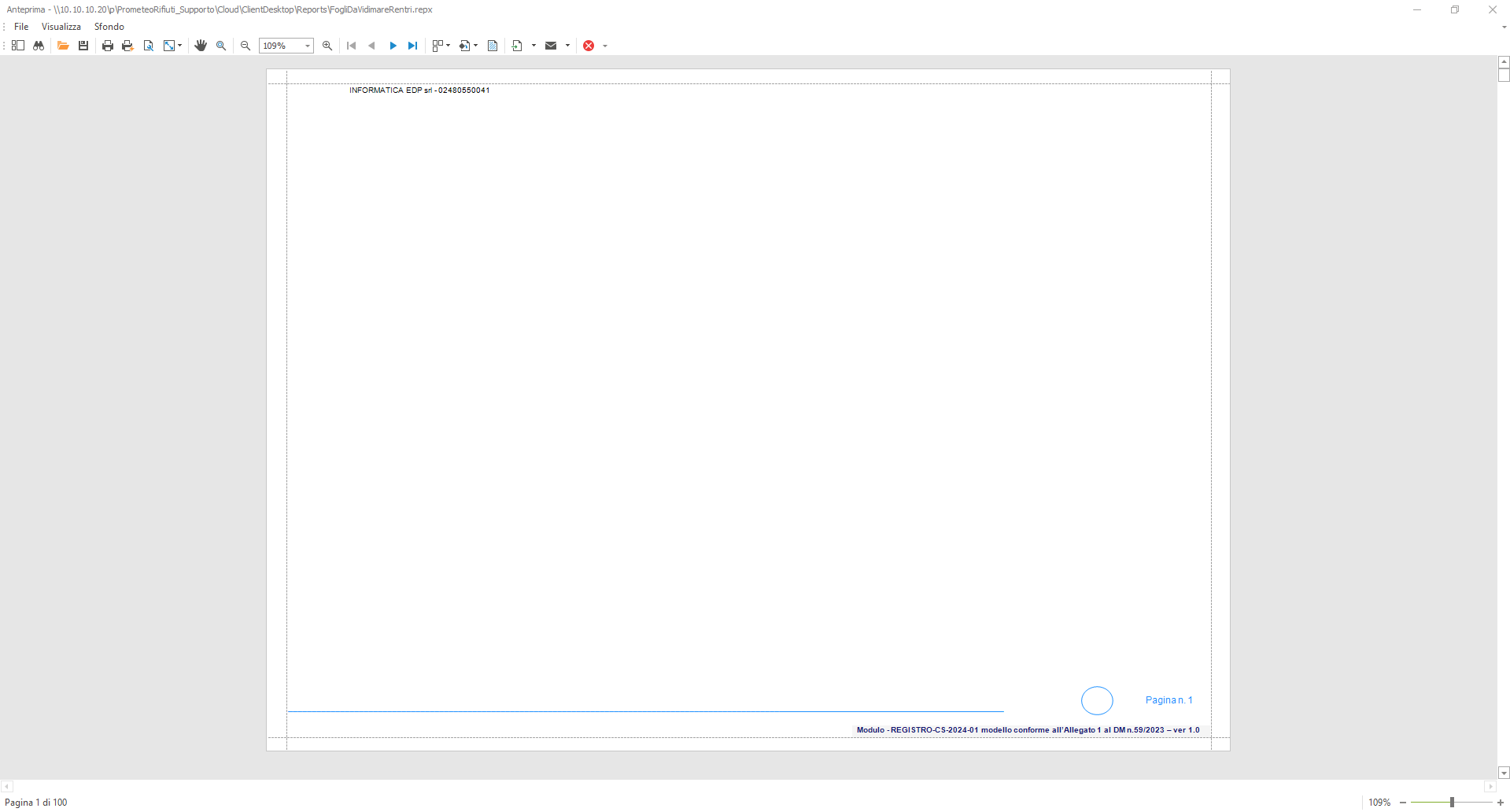
Task: Jump to the last page
Action: (x=412, y=46)
